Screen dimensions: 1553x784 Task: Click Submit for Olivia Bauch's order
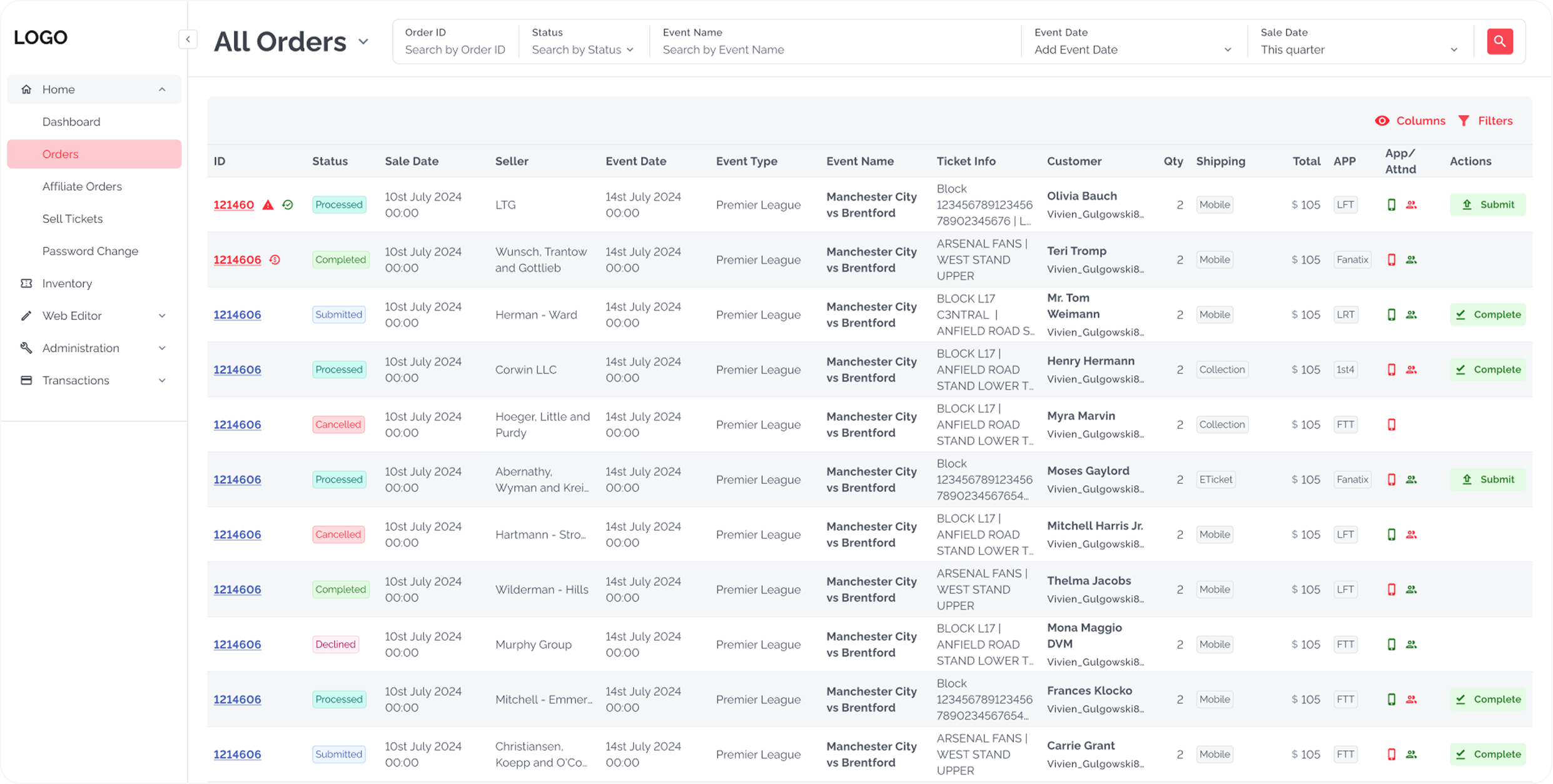(x=1487, y=205)
